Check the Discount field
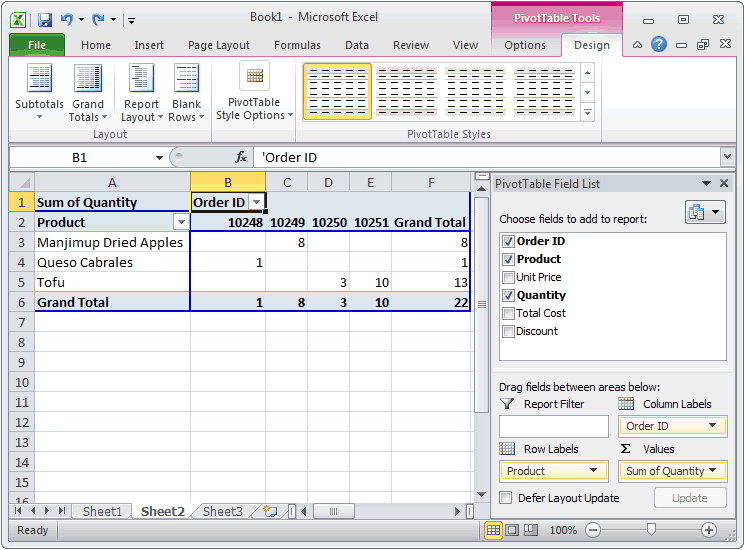Screen dimensions: 745x550 coord(508,332)
